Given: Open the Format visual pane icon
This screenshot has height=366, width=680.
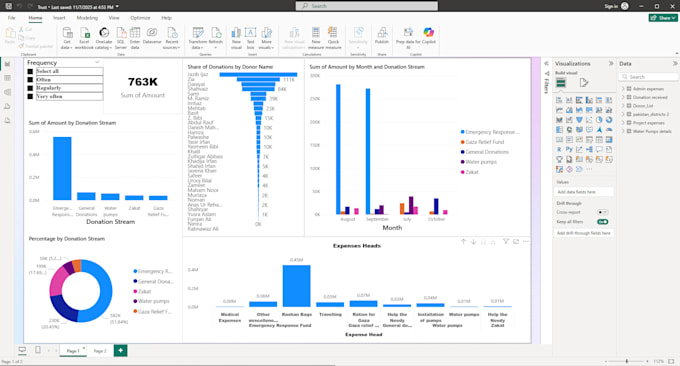Looking at the screenshot, I should click(584, 83).
